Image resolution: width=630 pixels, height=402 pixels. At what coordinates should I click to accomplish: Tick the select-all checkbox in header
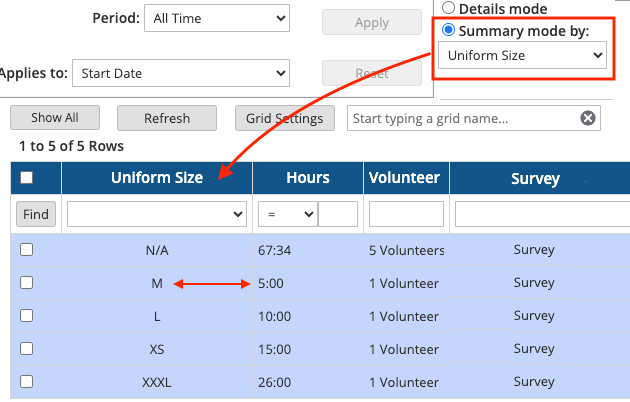click(27, 178)
